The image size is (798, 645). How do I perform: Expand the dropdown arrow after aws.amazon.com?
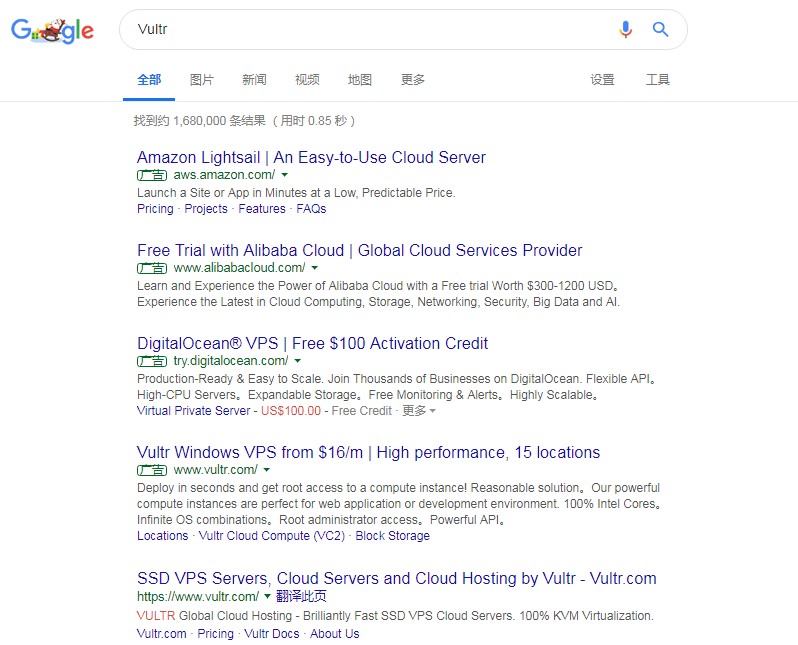click(285, 175)
